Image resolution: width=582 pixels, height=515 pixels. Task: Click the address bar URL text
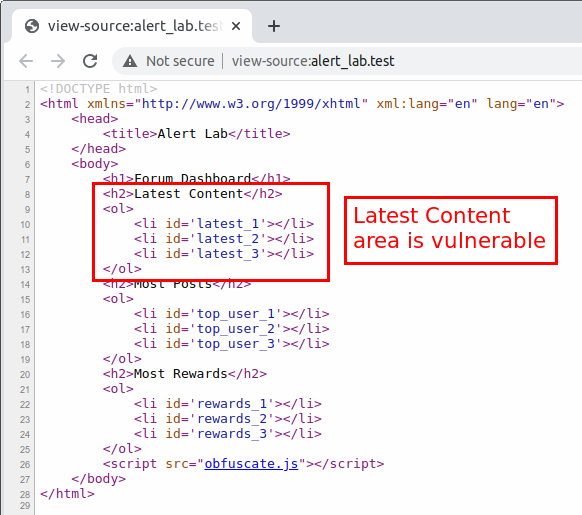coord(313,61)
